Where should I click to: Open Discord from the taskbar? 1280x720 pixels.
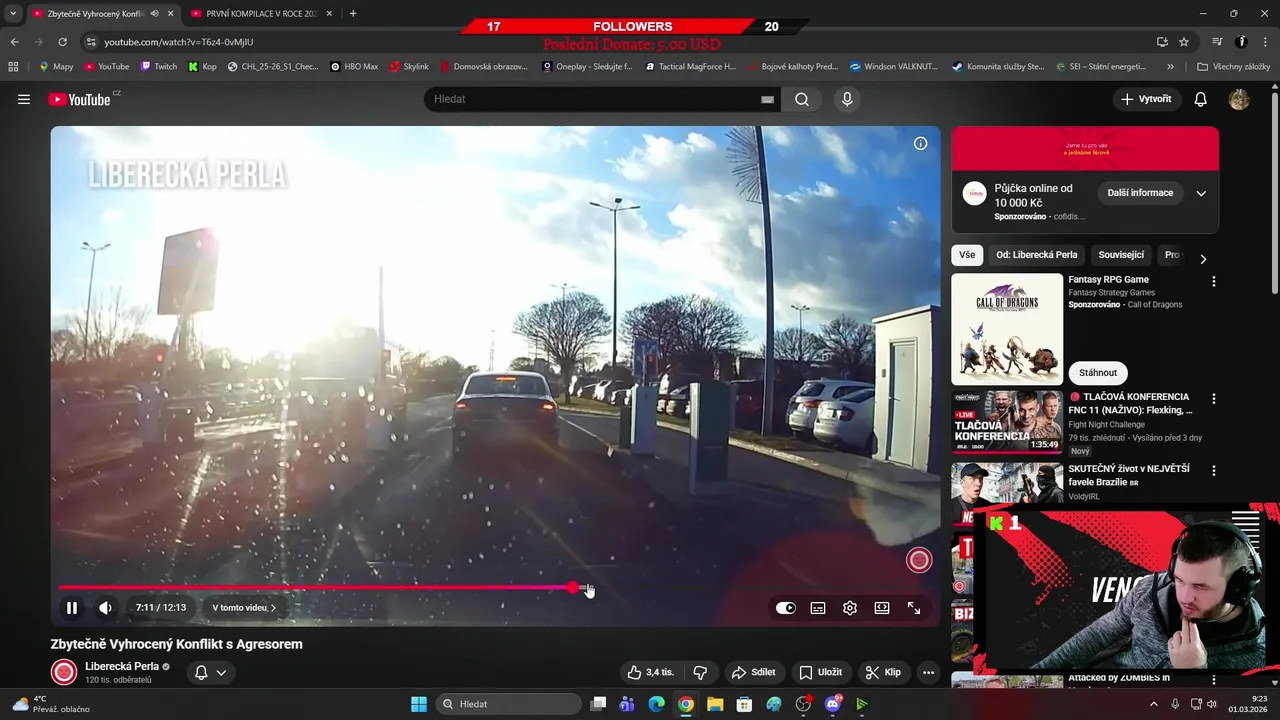click(x=833, y=704)
